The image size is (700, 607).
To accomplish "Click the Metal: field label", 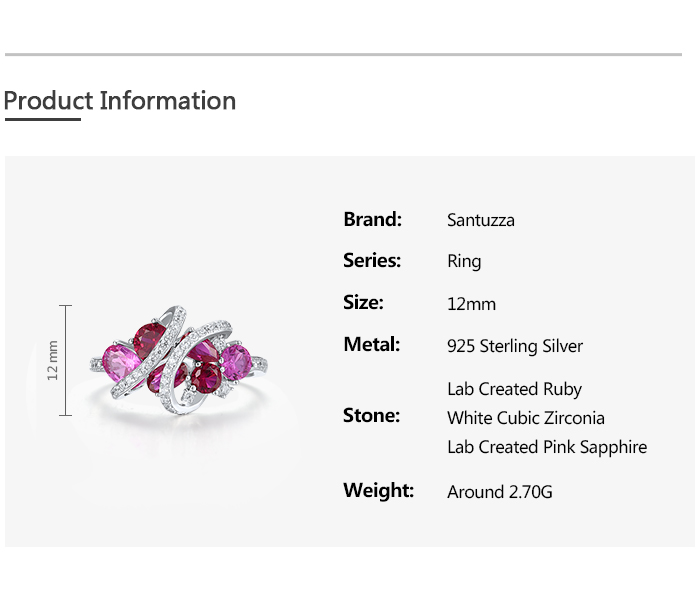I will click(371, 344).
